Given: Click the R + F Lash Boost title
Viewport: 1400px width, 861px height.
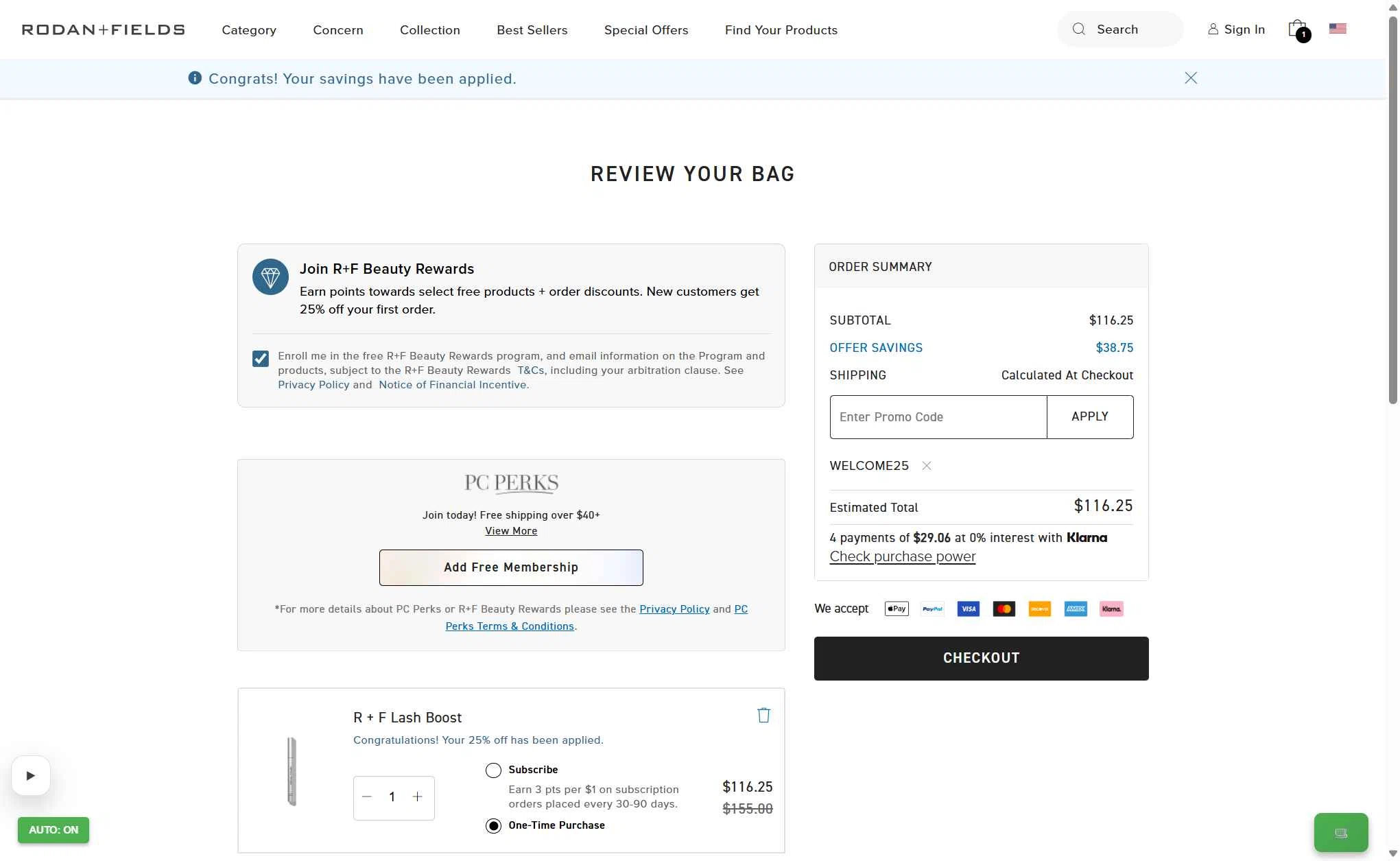Looking at the screenshot, I should click(x=407, y=718).
